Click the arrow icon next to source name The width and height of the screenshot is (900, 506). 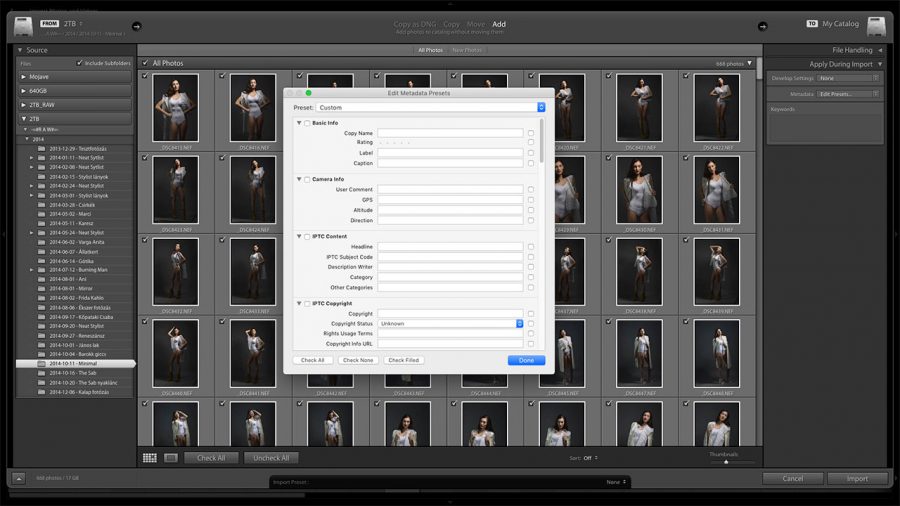[136, 26]
